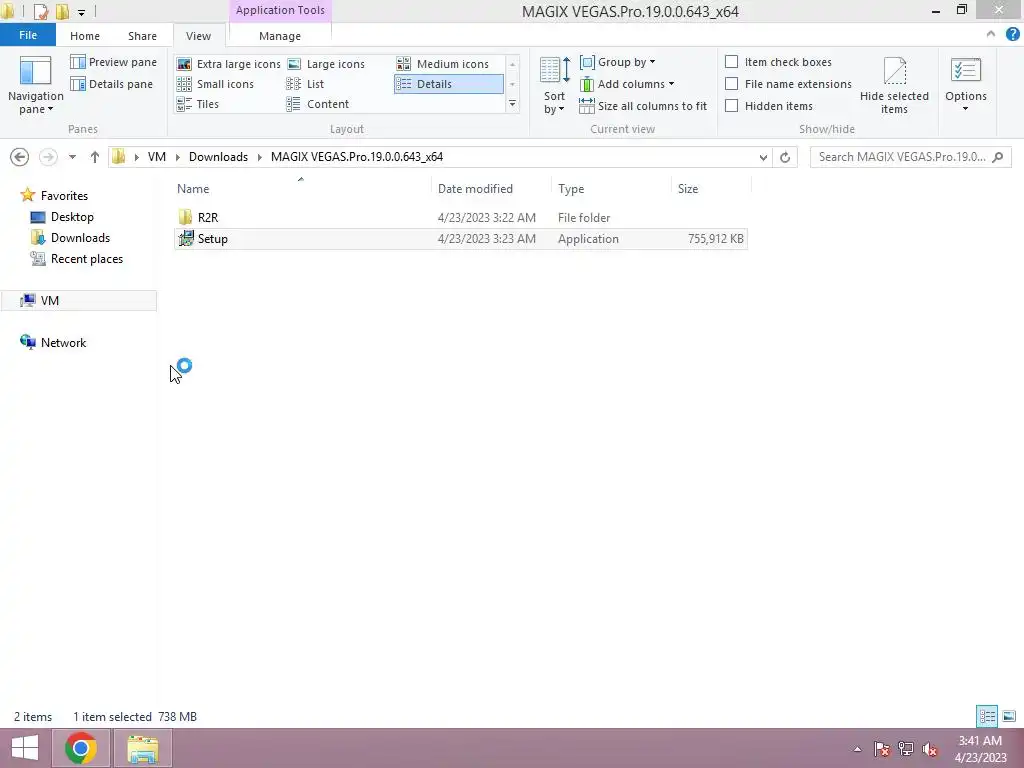Open the Group by dropdown
The height and width of the screenshot is (768, 1024).
coord(618,62)
